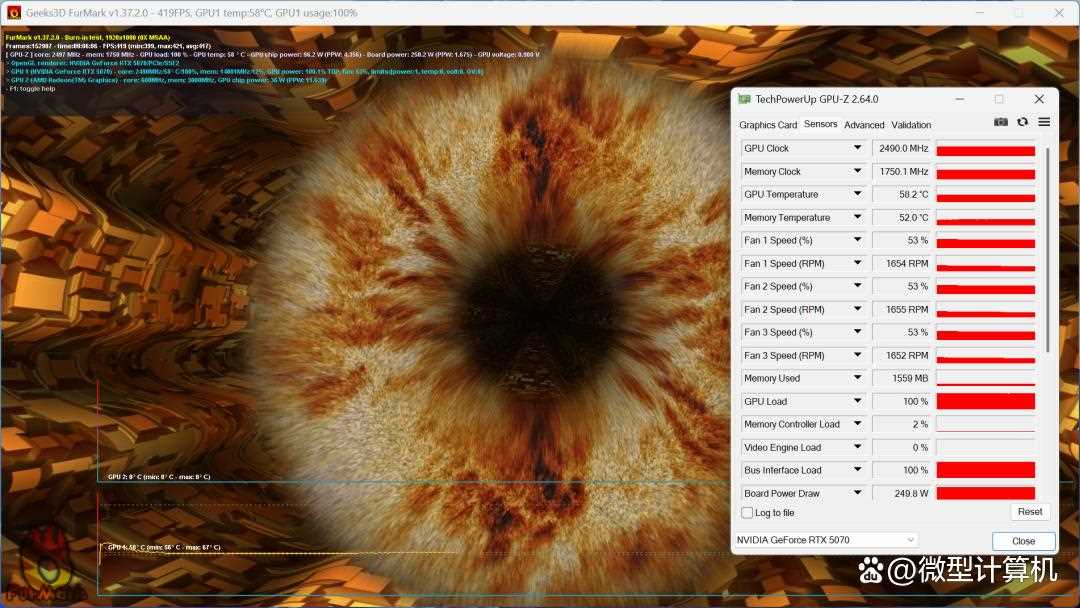Open the GPU Clock sensor dropdown
The image size is (1080, 608).
pyautogui.click(x=858, y=148)
